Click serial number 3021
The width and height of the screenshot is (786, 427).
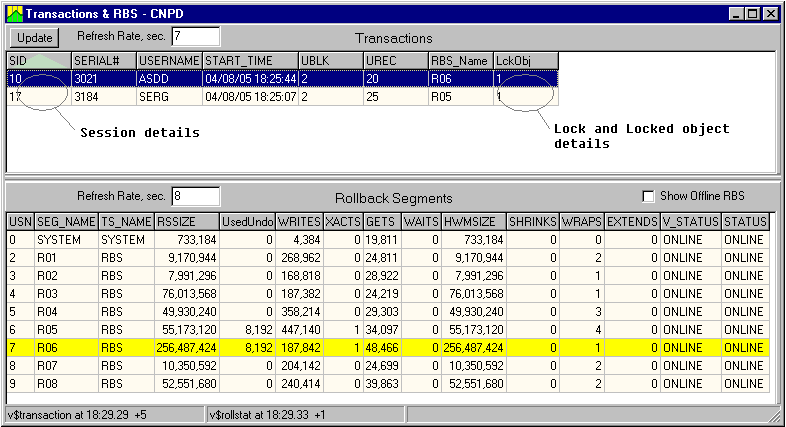tap(104, 79)
